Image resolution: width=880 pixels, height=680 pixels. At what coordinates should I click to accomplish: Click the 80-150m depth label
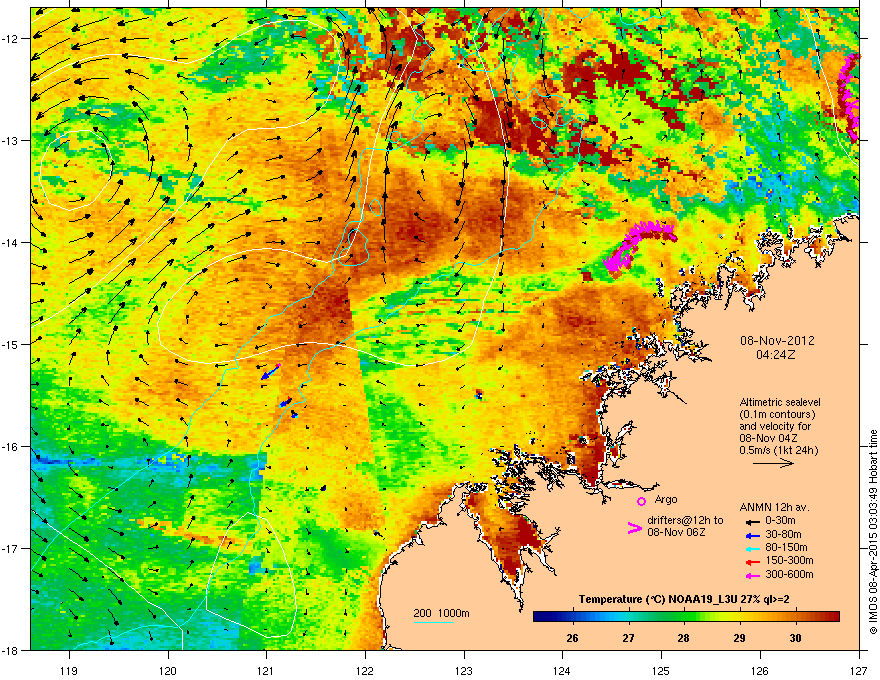click(786, 548)
